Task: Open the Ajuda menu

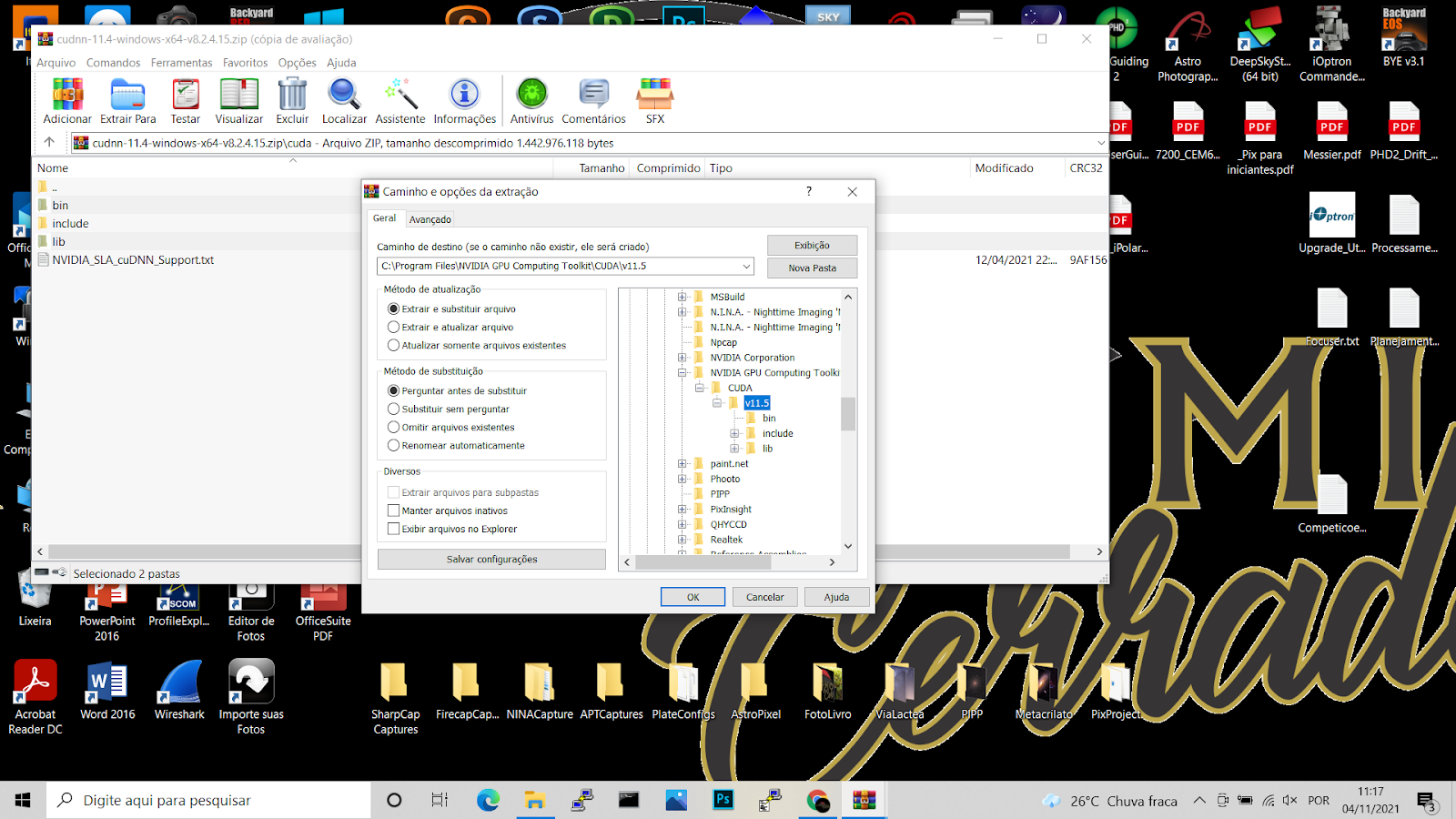Action: (341, 63)
